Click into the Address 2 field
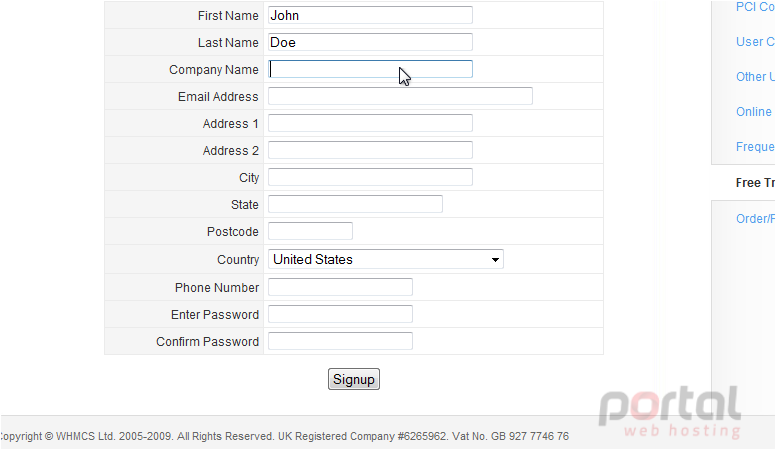Screen dimensions: 776x450 (370, 150)
